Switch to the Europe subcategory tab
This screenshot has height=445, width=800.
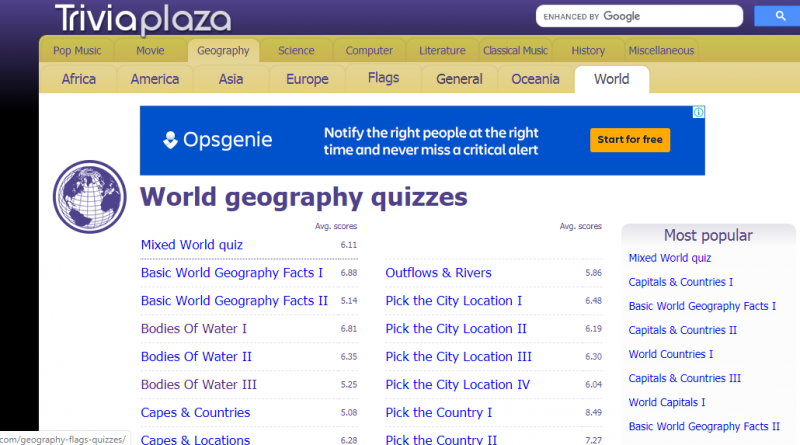(307, 79)
